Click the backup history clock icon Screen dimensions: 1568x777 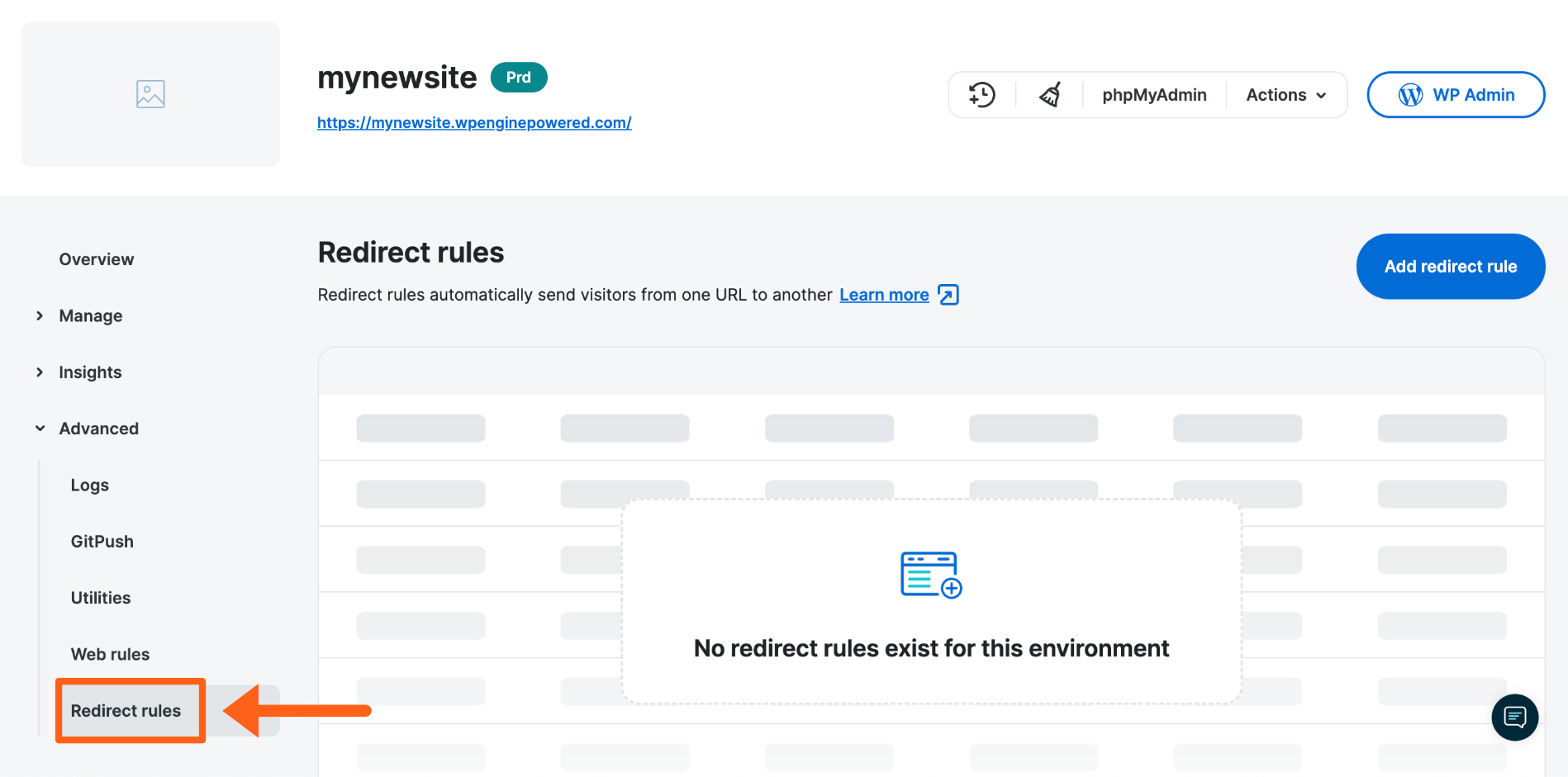[981, 95]
